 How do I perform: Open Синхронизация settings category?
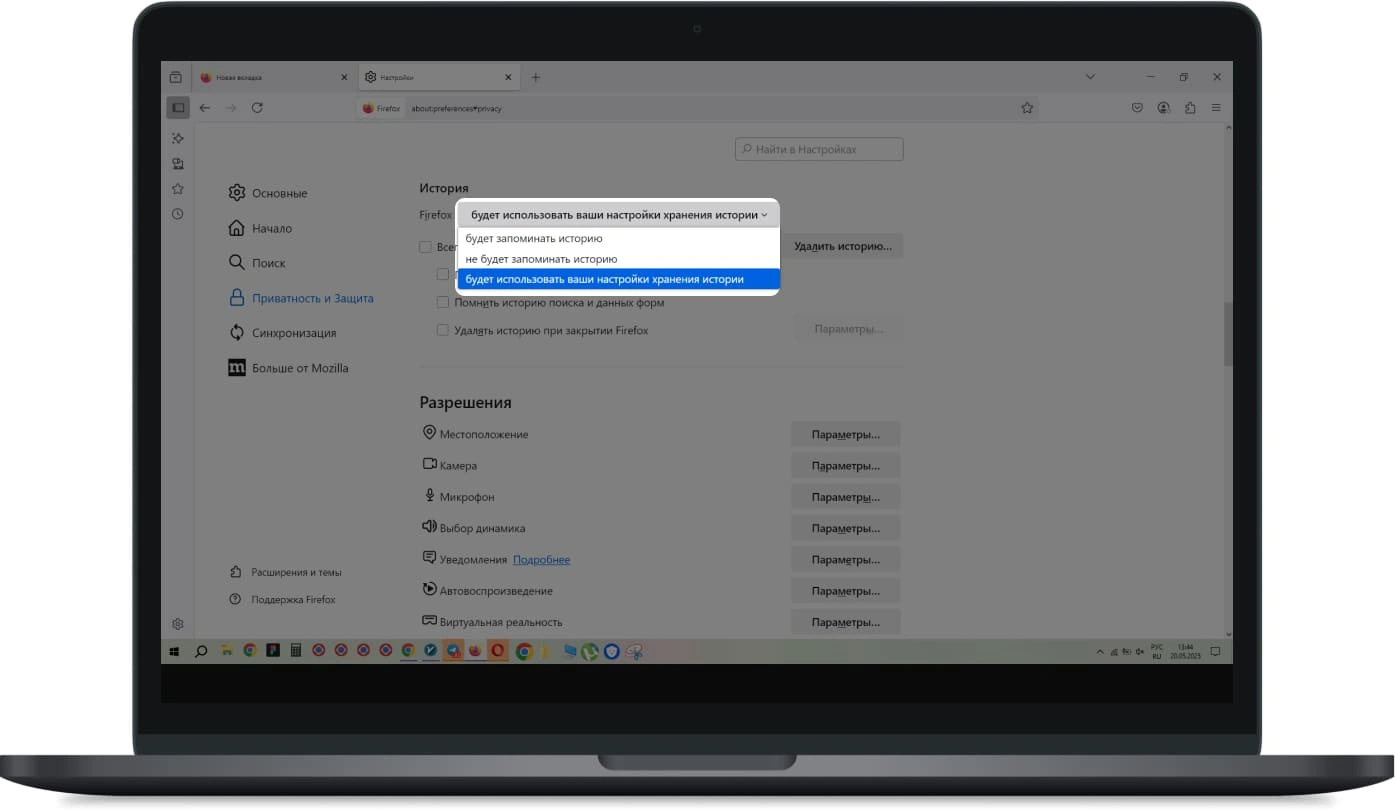(282, 333)
